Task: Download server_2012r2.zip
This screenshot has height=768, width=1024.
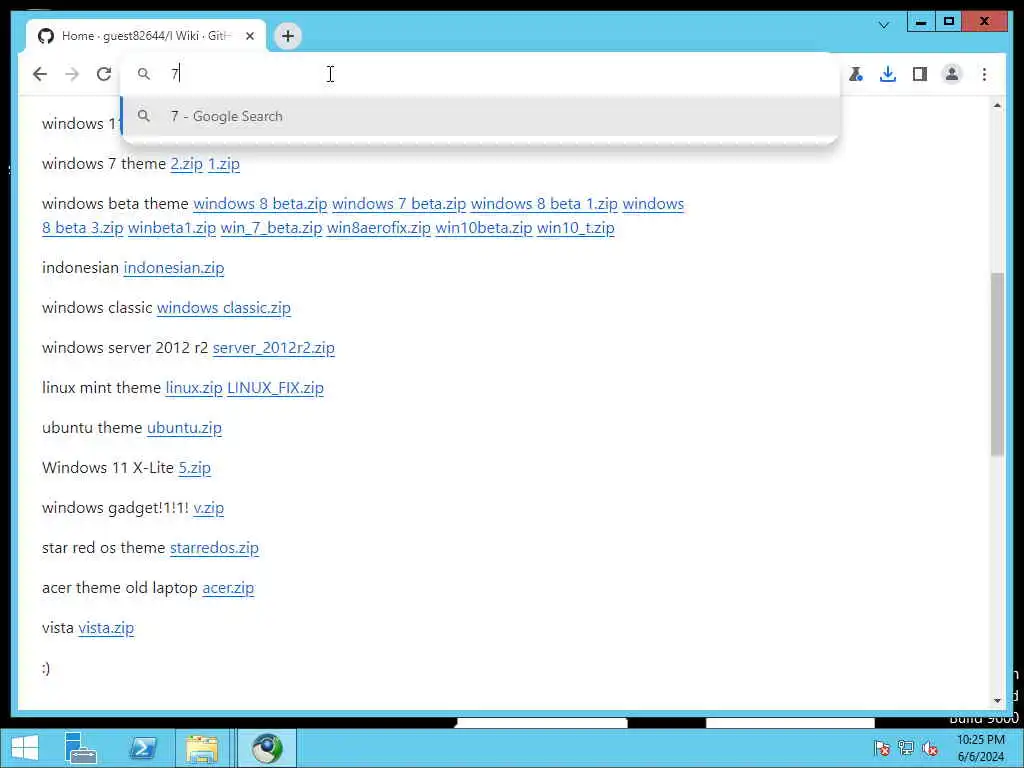Action: tap(274, 348)
